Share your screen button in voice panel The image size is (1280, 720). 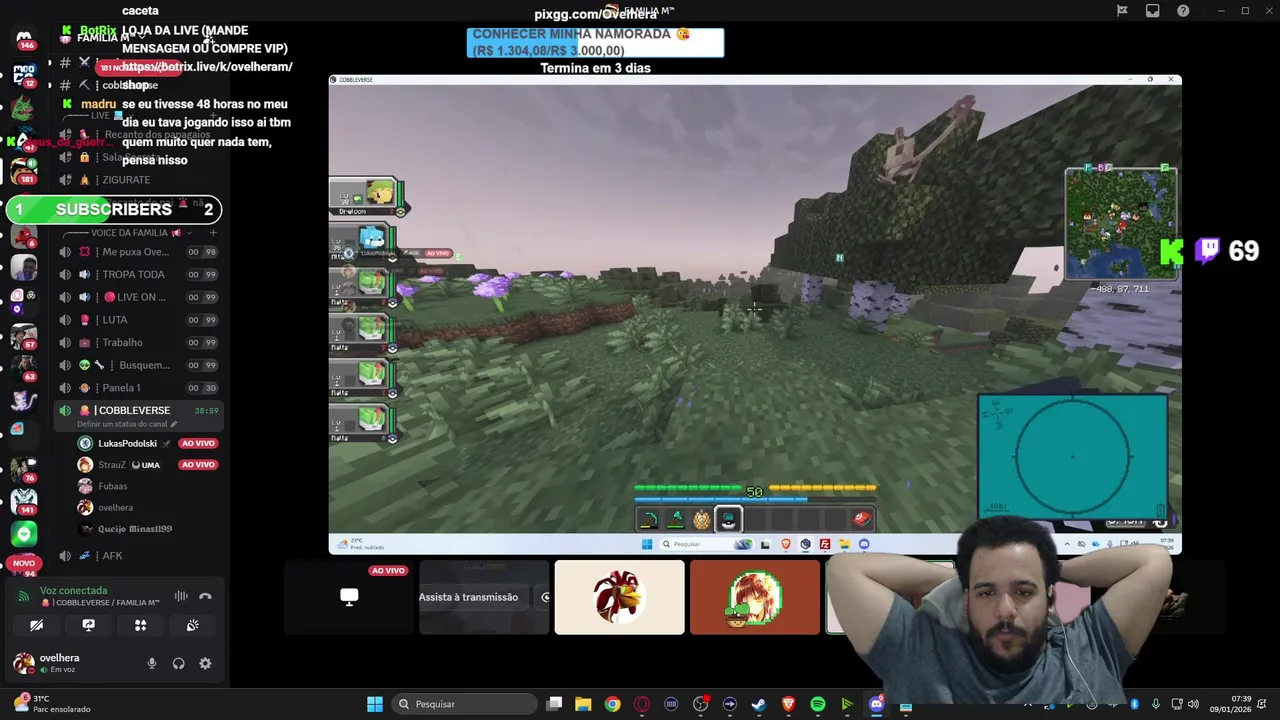click(x=88, y=625)
